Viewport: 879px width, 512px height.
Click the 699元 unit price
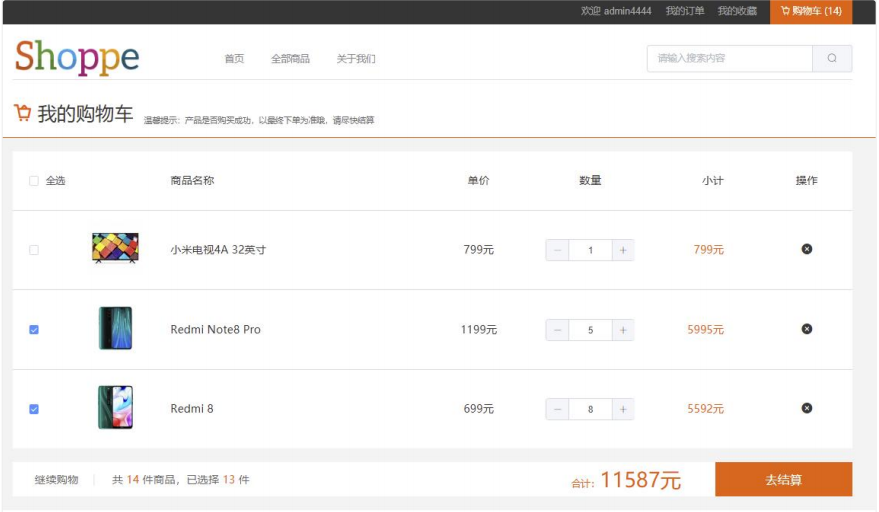click(x=479, y=409)
